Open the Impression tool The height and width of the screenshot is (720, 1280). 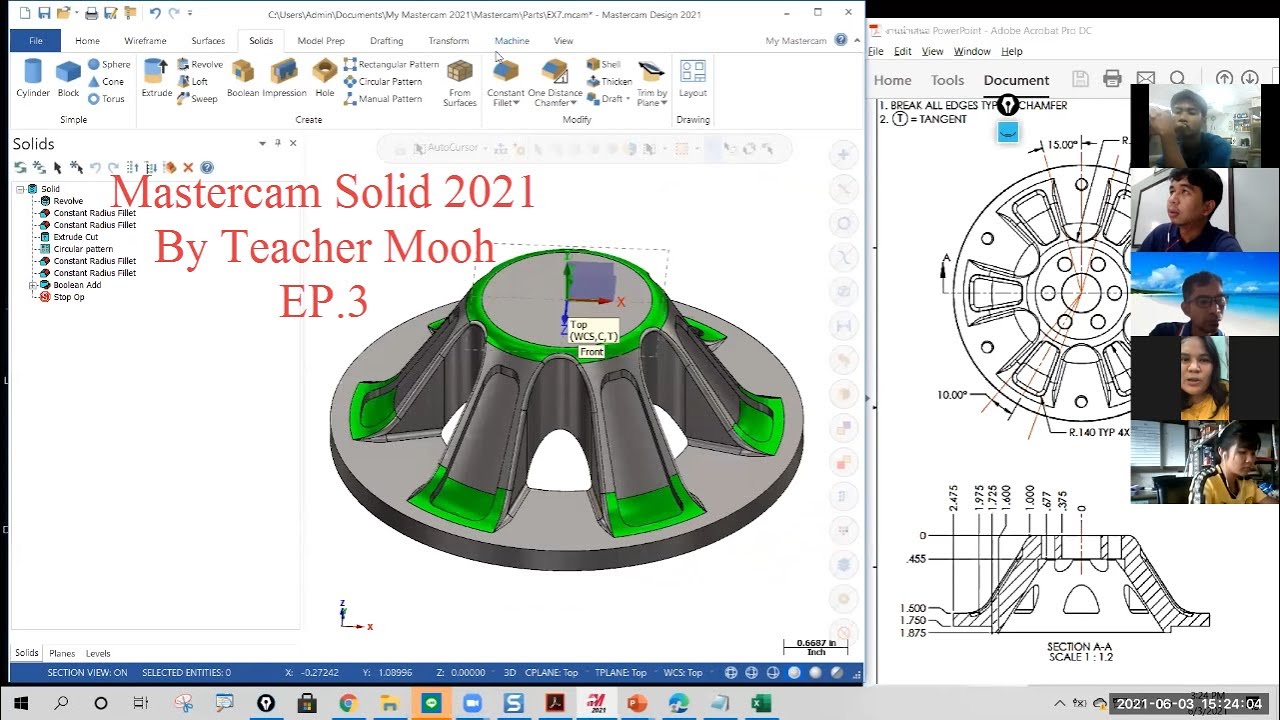point(285,78)
